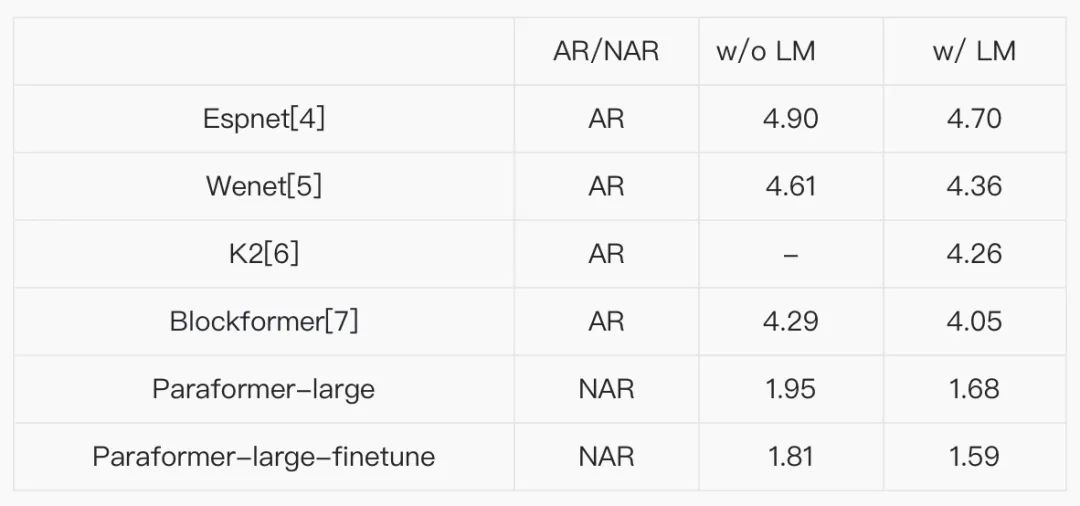Image resolution: width=1080 pixels, height=506 pixels.
Task: Click the Paraformer-large row label
Action: [264, 389]
